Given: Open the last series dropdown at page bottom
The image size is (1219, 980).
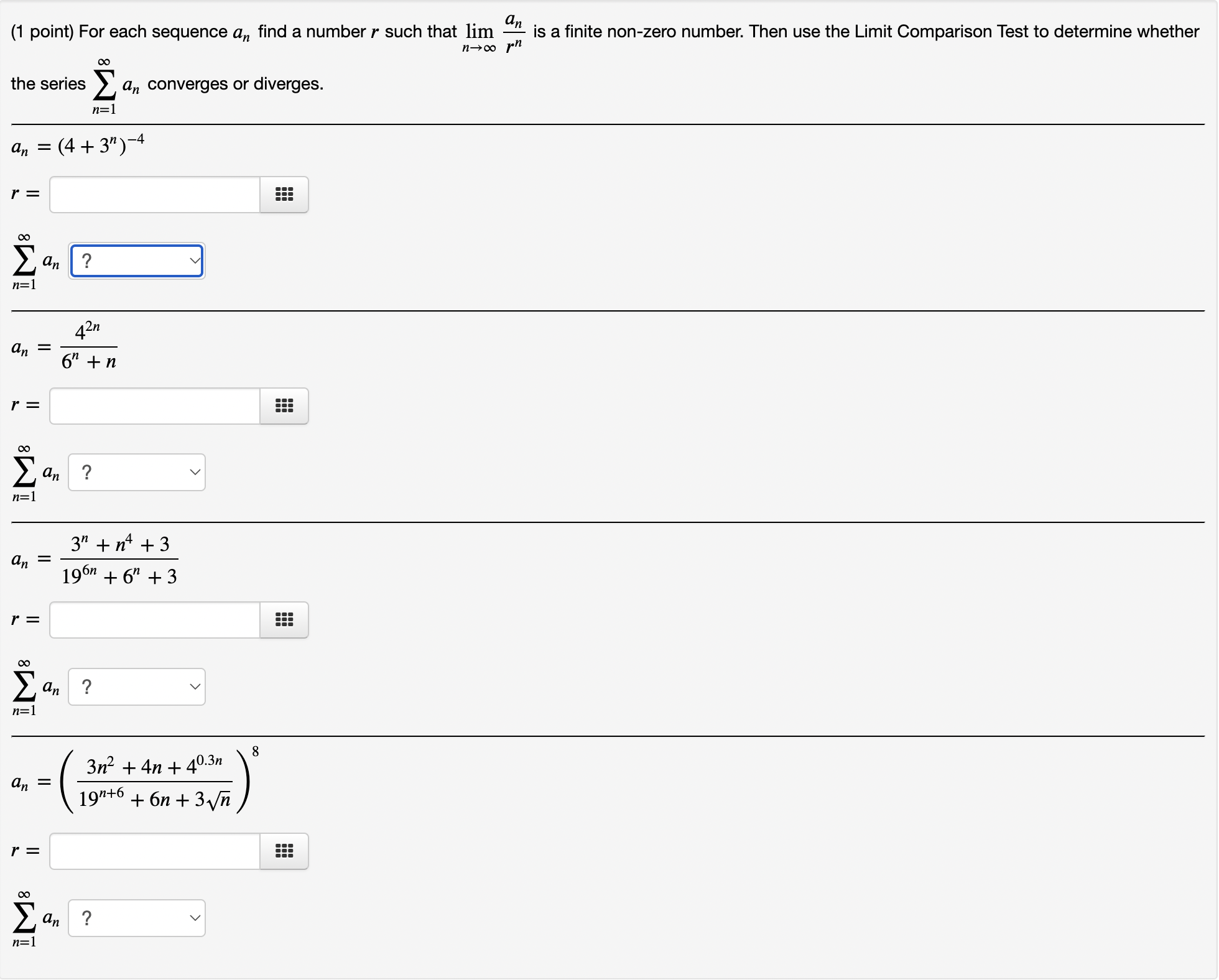Looking at the screenshot, I should click(136, 917).
